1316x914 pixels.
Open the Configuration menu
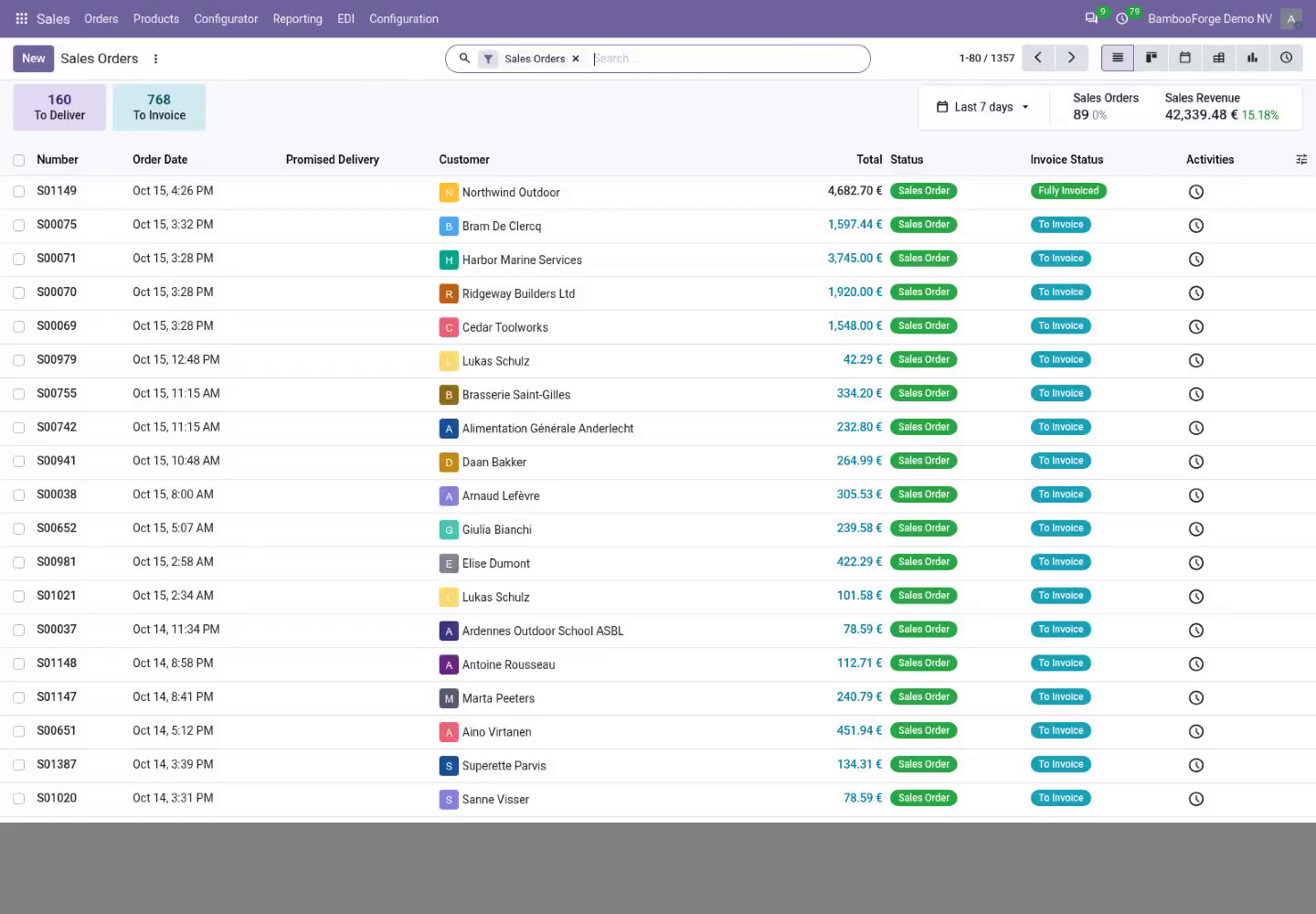pos(404,18)
